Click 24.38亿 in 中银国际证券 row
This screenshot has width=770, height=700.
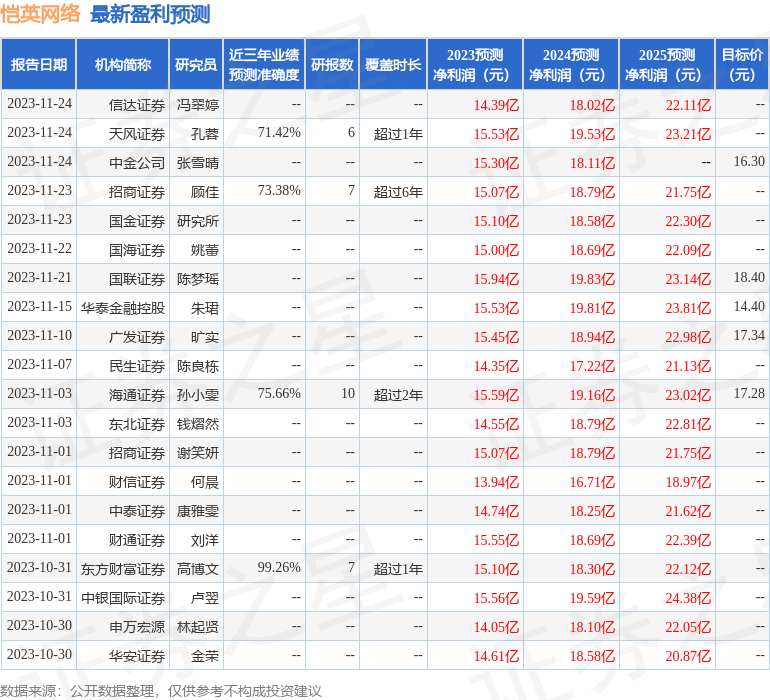point(688,598)
